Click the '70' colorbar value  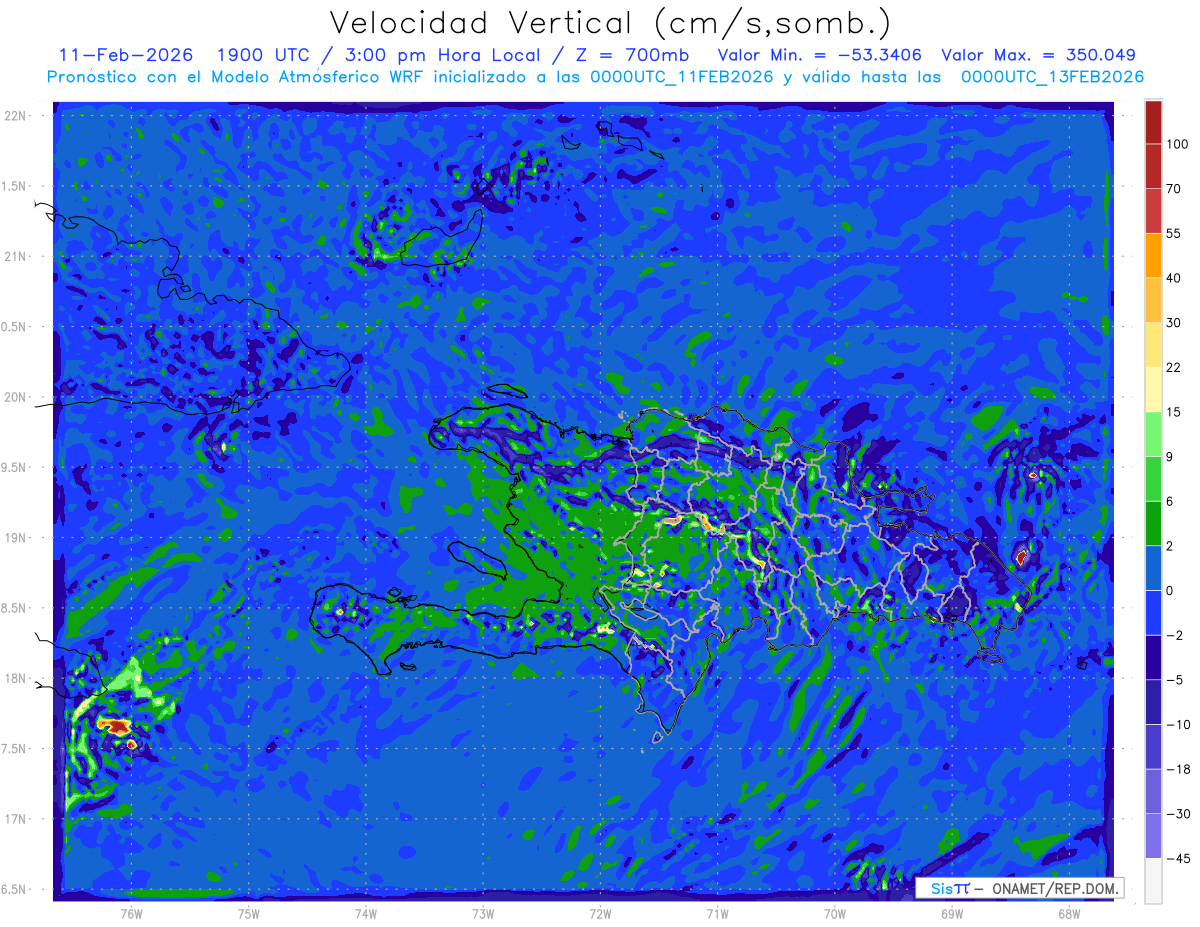[1174, 188]
